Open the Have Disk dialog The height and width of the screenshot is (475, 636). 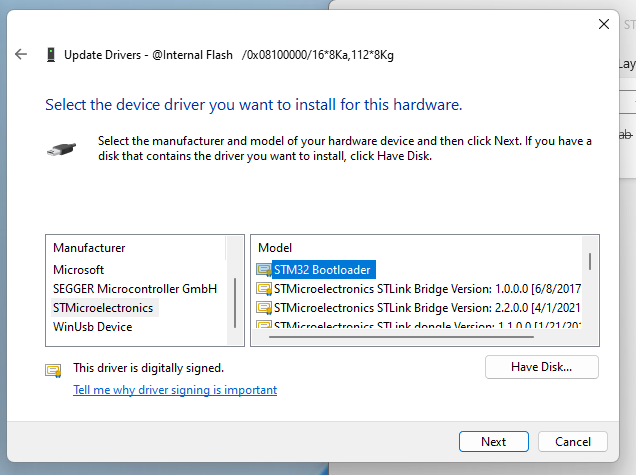pos(541,367)
